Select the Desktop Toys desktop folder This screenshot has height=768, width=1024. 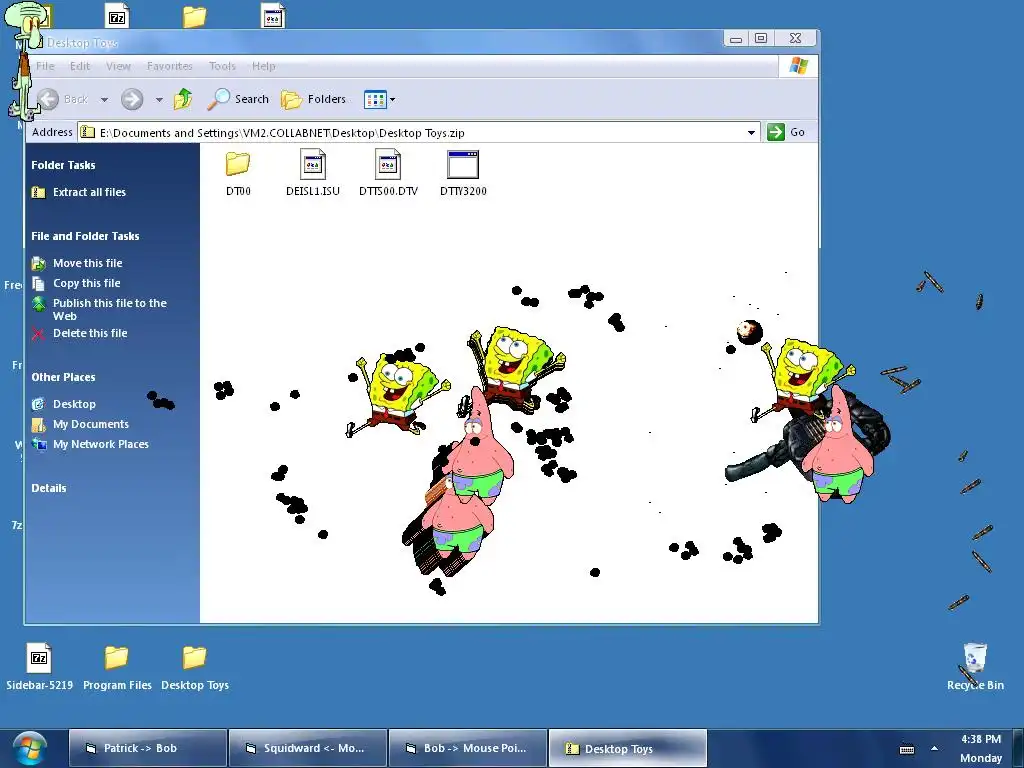click(x=195, y=667)
